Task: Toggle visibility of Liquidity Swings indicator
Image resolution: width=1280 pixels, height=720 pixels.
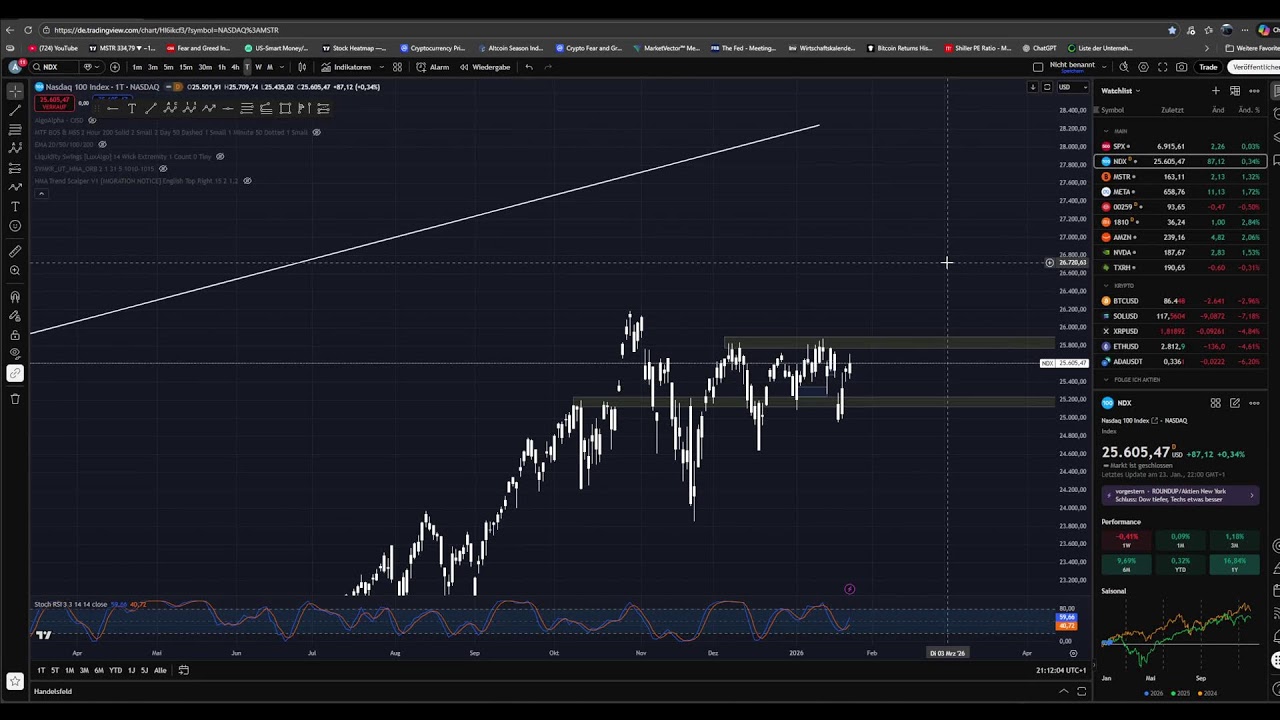Action: point(220,156)
